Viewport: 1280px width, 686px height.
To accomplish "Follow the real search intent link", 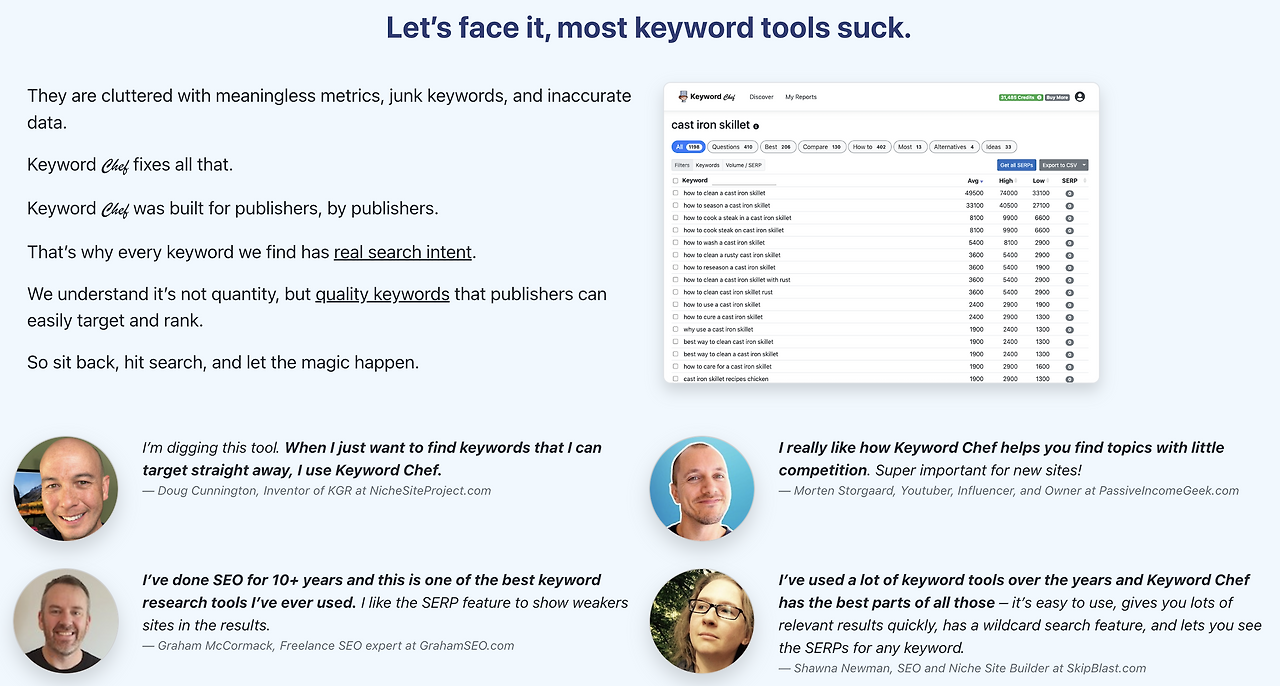I will (x=403, y=252).
